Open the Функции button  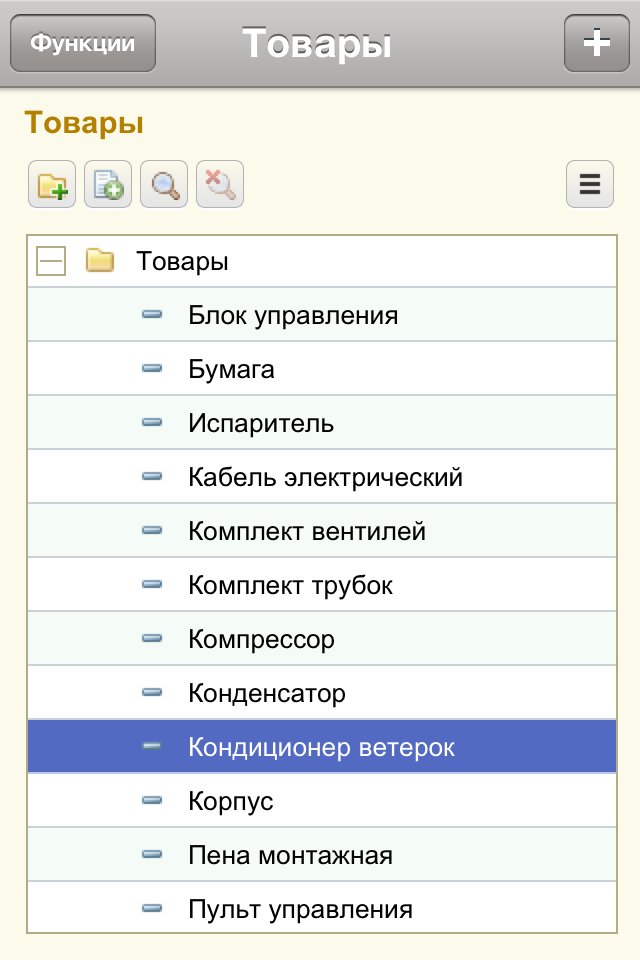pyautogui.click(x=83, y=43)
